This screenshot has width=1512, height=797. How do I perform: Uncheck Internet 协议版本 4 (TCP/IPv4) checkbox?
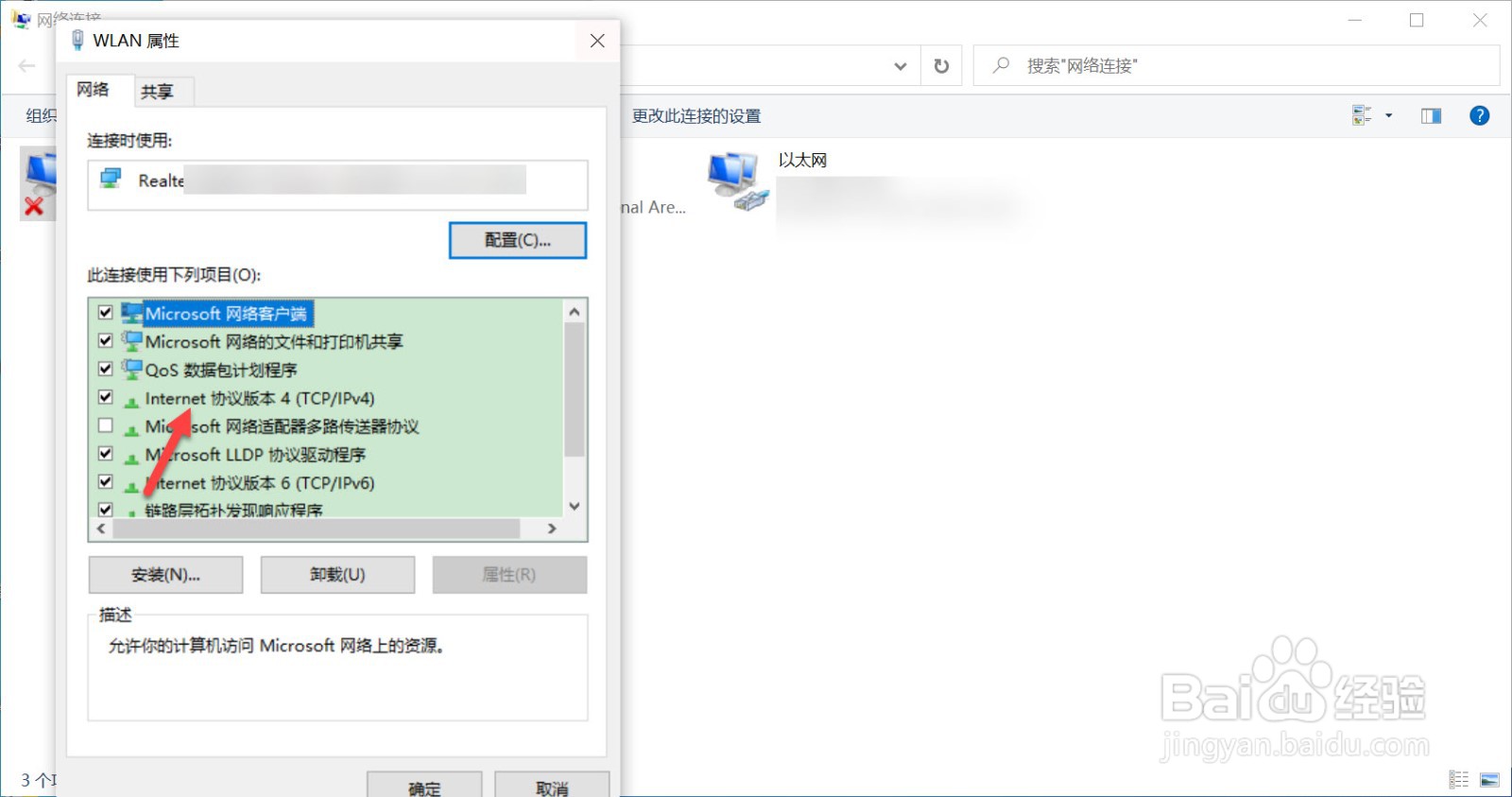(106, 398)
